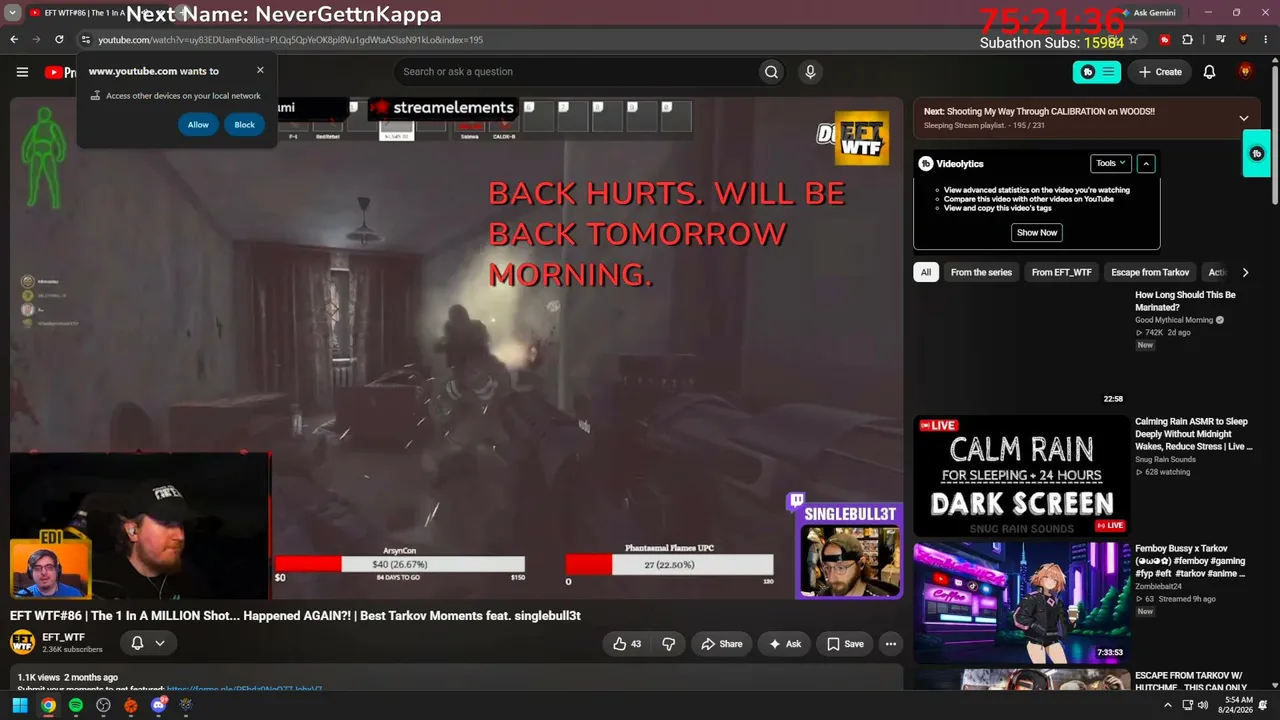
Task: Click the YouTube logo
Action: point(60,72)
